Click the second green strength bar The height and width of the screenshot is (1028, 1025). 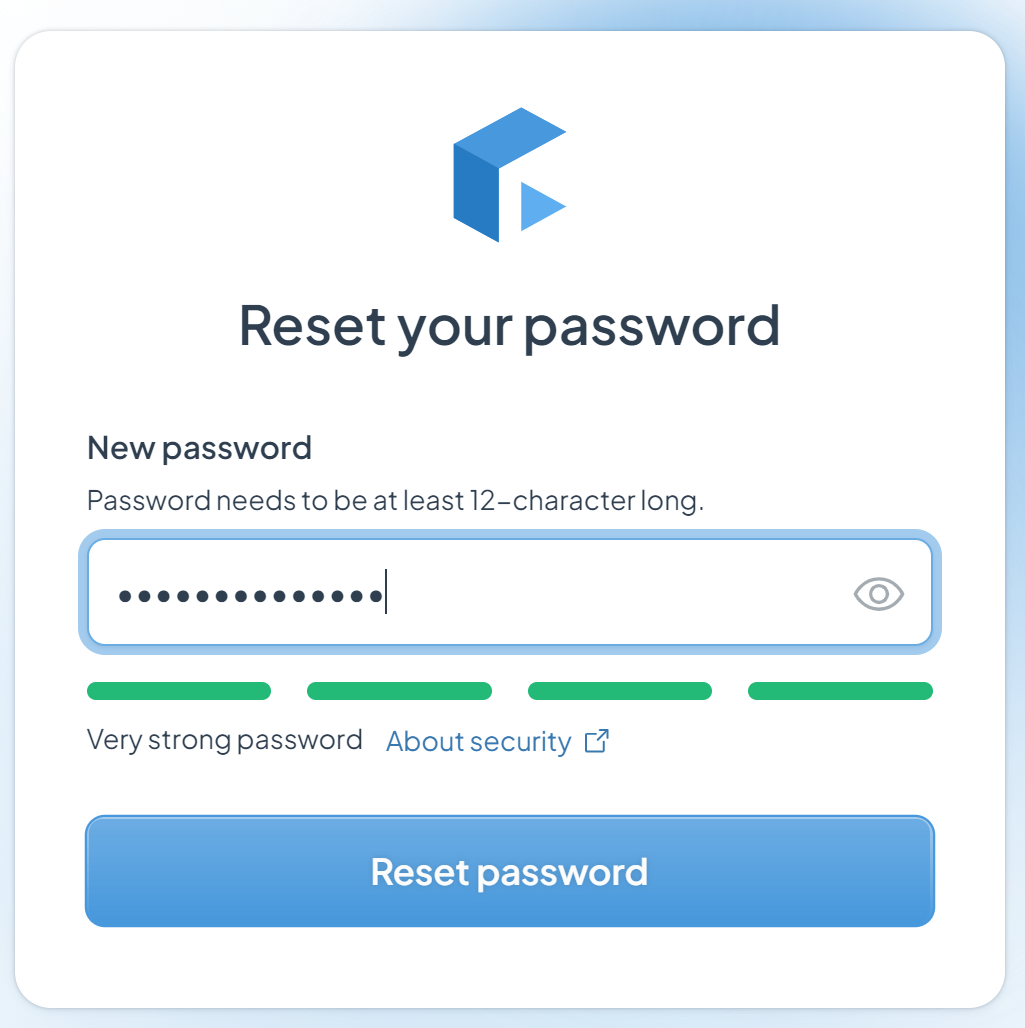[399, 691]
